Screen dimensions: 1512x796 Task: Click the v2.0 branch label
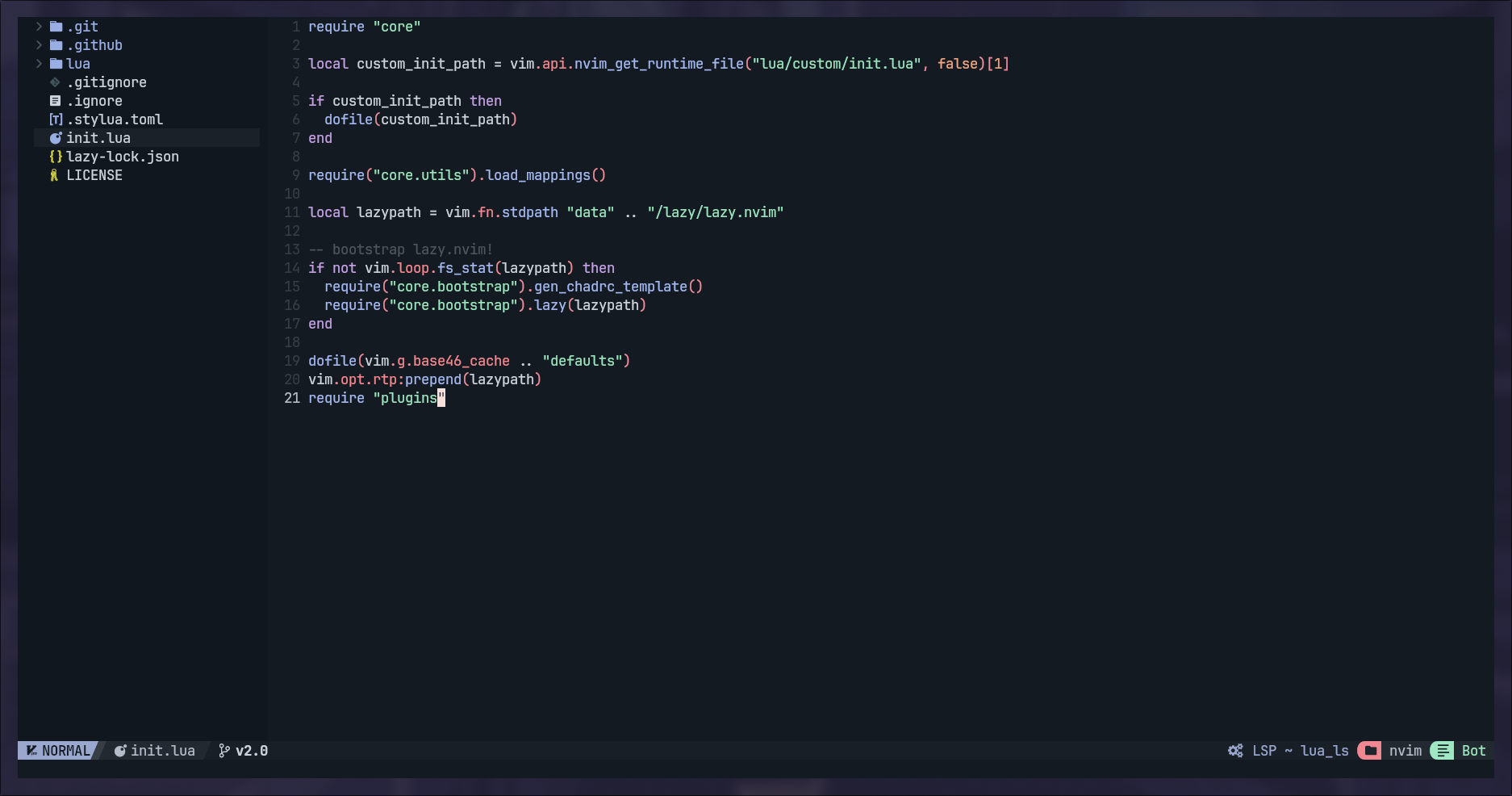point(251,751)
